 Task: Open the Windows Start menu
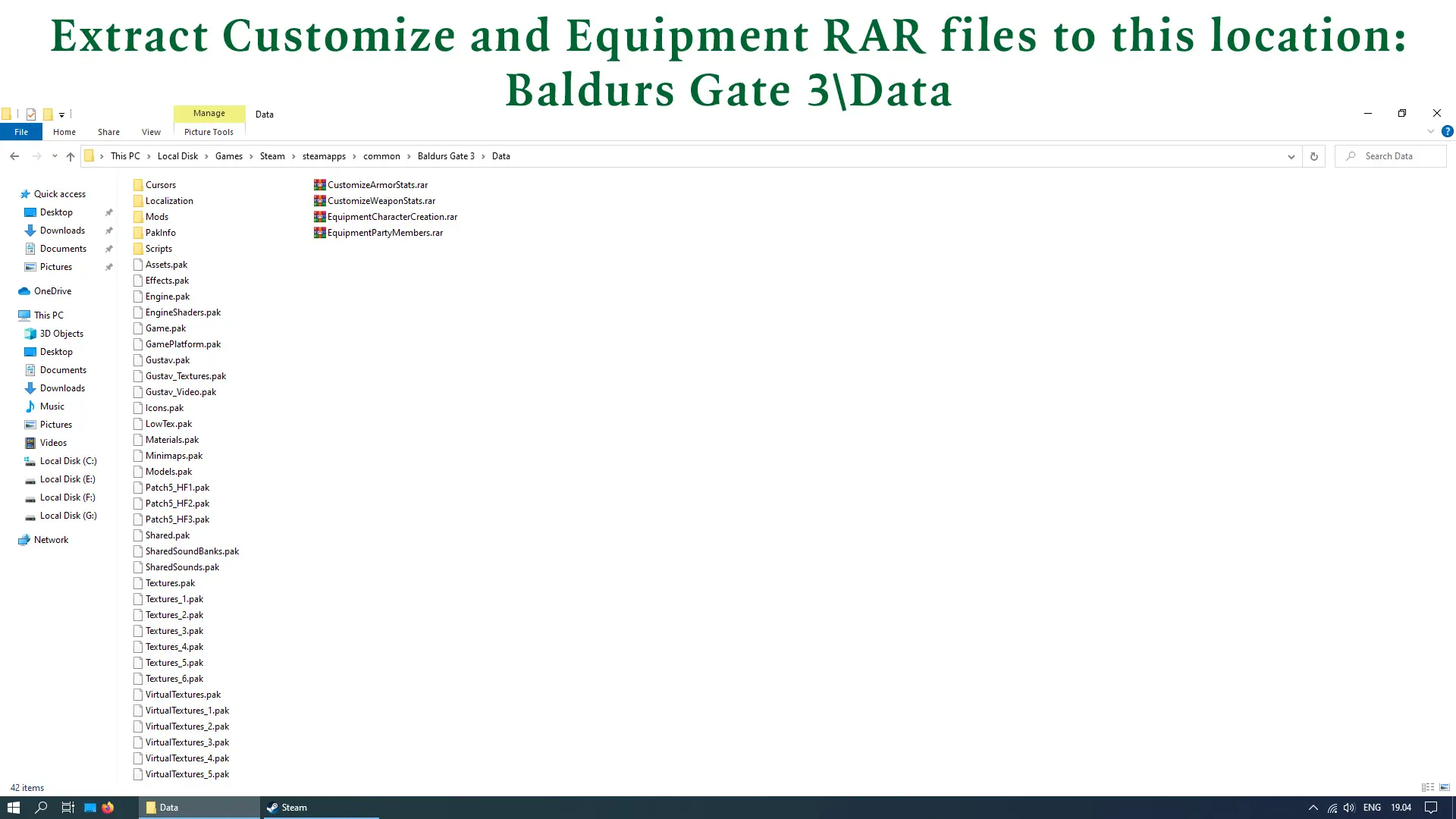[x=14, y=808]
